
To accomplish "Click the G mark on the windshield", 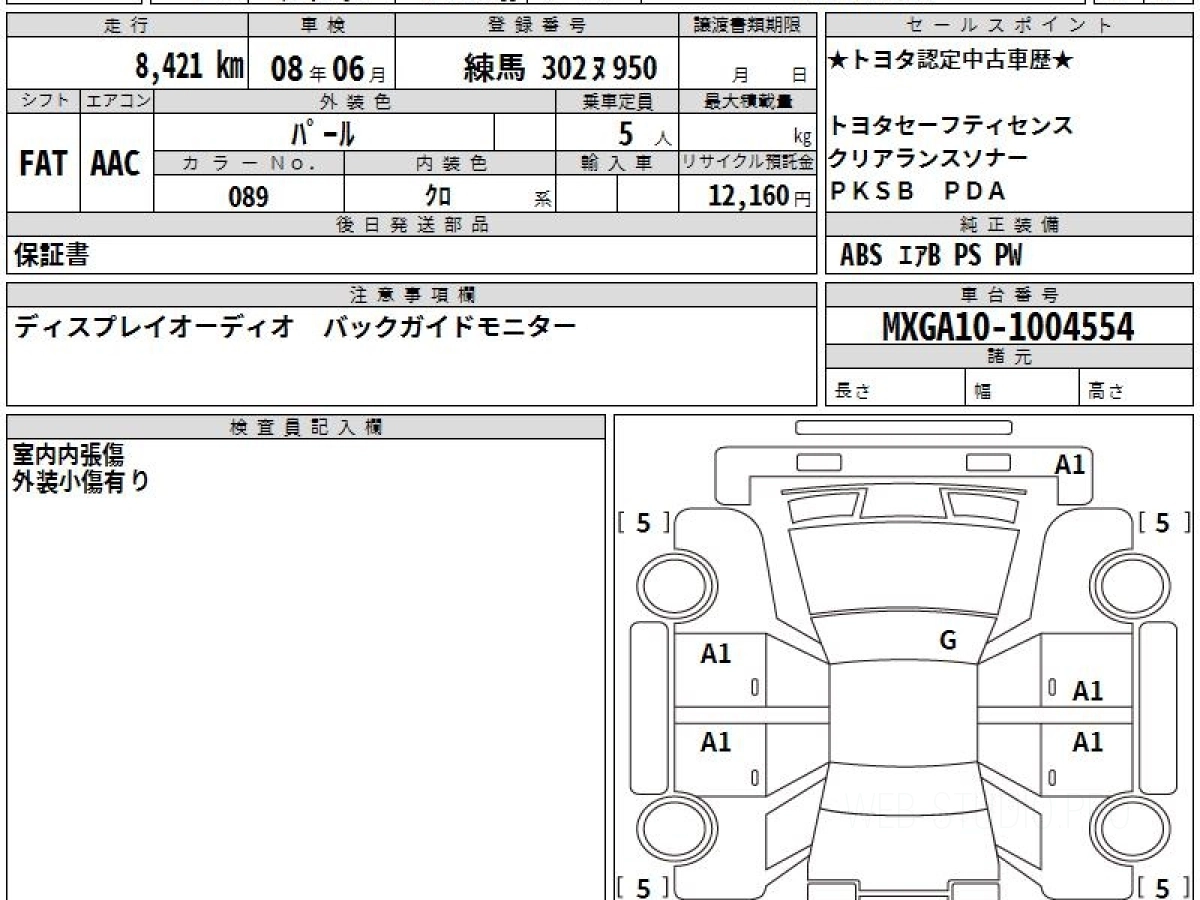I will pyautogui.click(x=948, y=642).
